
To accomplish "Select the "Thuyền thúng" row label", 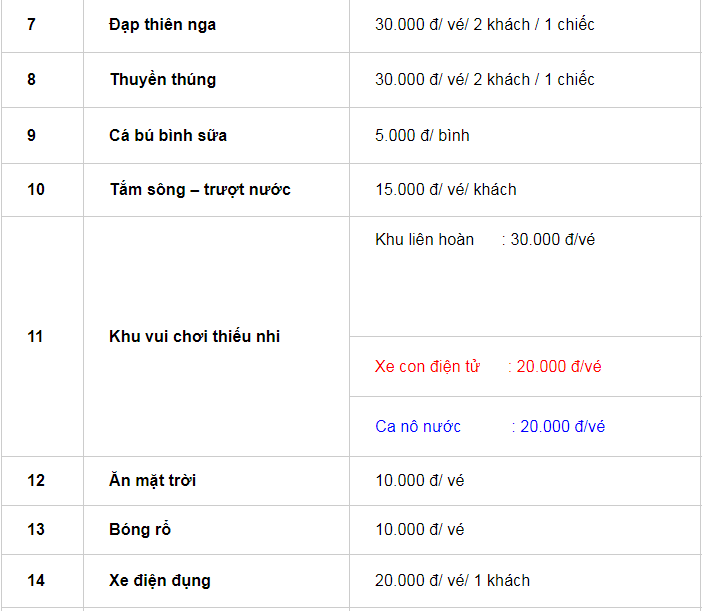I will tap(162, 79).
